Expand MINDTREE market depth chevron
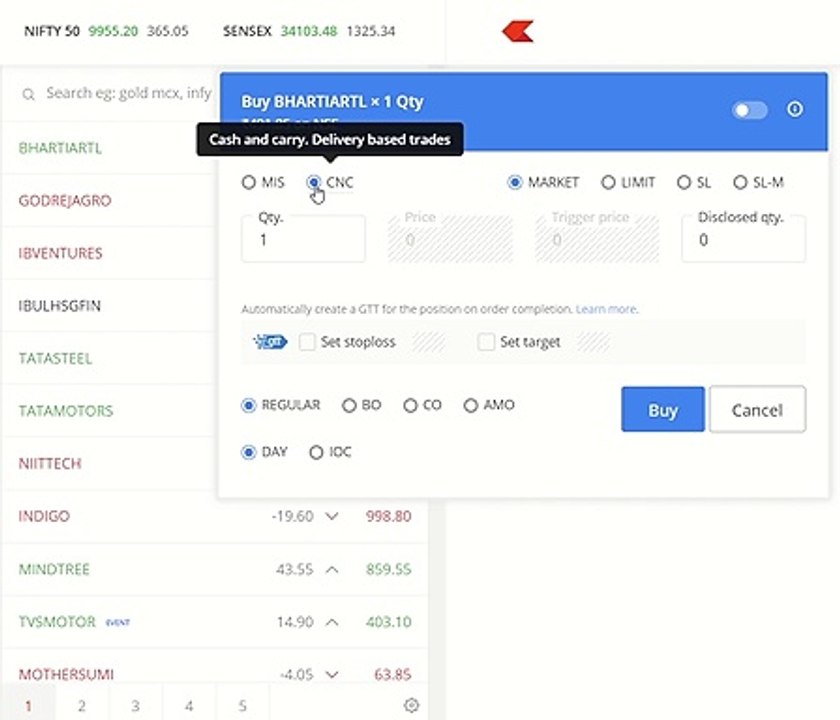The height and width of the screenshot is (720, 840). point(332,569)
